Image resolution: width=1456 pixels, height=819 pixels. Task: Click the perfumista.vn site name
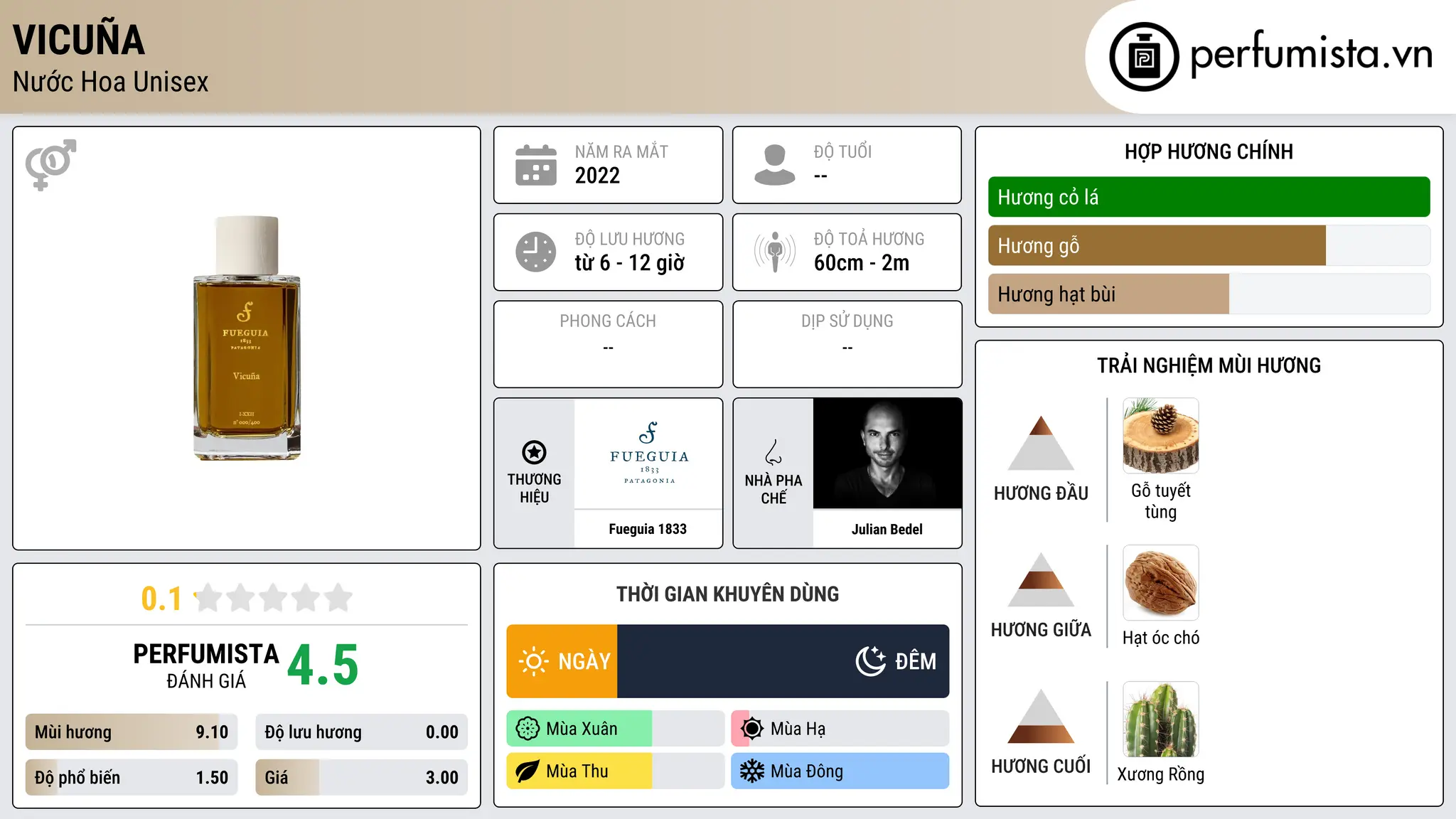pos(1311,55)
